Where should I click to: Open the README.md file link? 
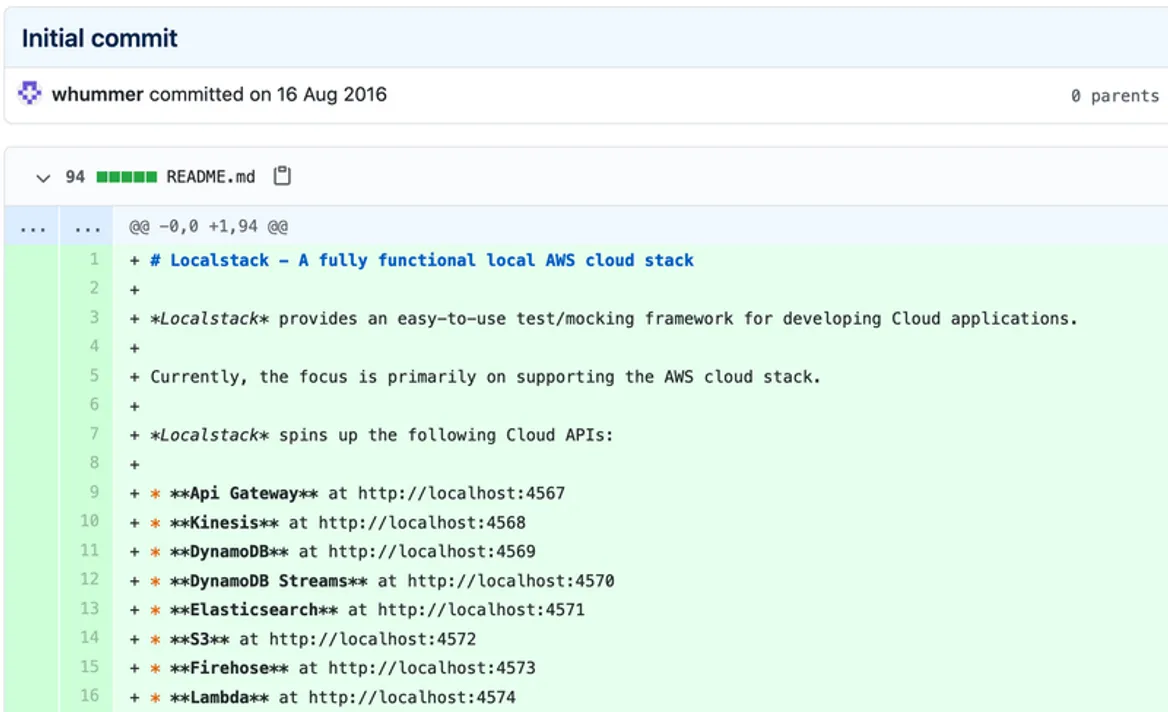(210, 177)
